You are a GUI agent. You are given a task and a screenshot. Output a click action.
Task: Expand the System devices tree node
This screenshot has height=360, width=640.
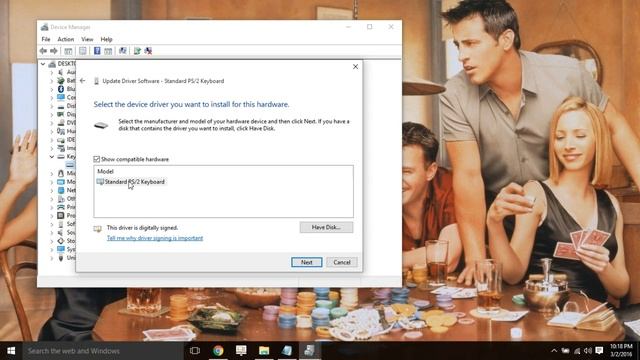tap(52, 249)
